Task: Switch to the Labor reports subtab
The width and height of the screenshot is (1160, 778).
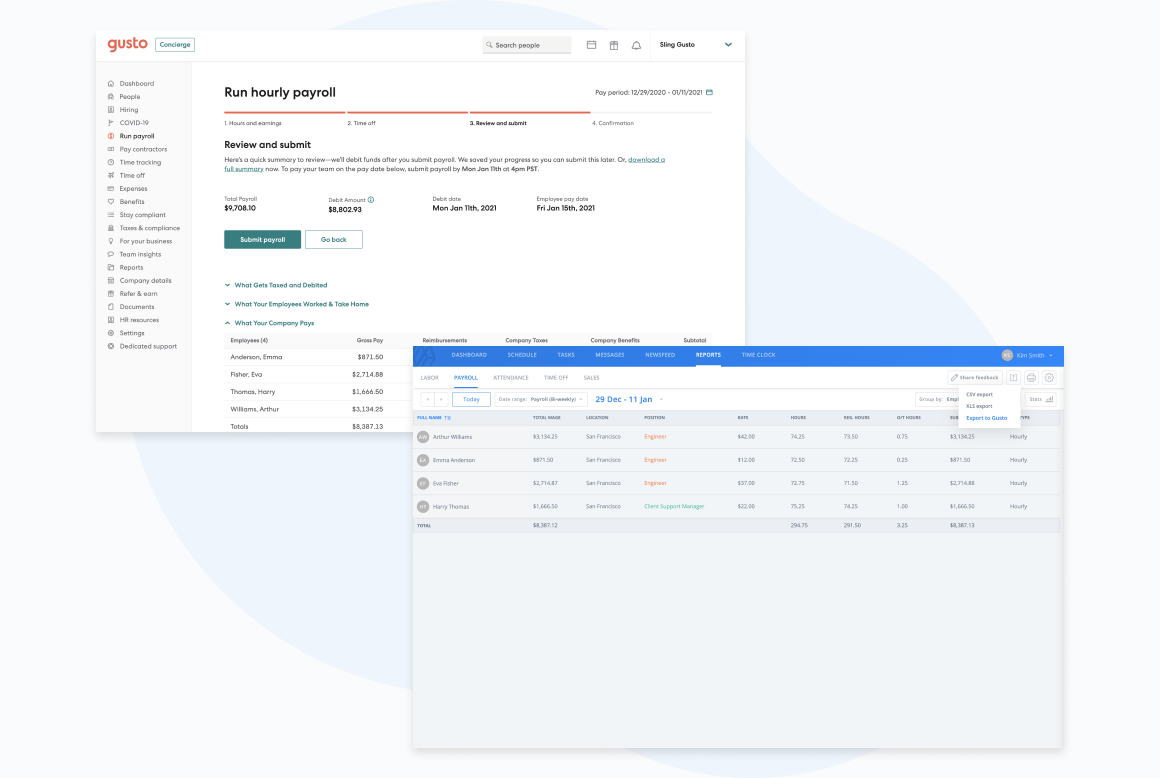Action: 430,378
